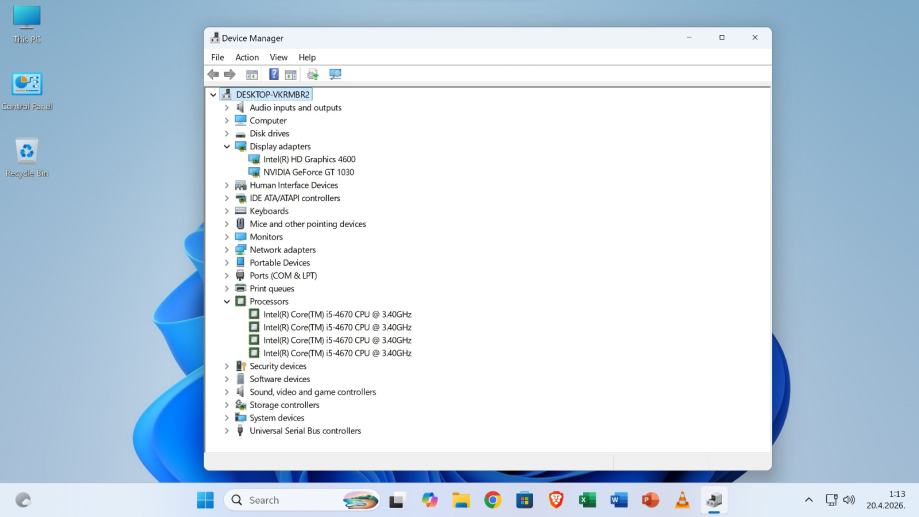The image size is (919, 517).
Task: Open Google Chrome from the taskbar
Action: pyautogui.click(x=492, y=500)
